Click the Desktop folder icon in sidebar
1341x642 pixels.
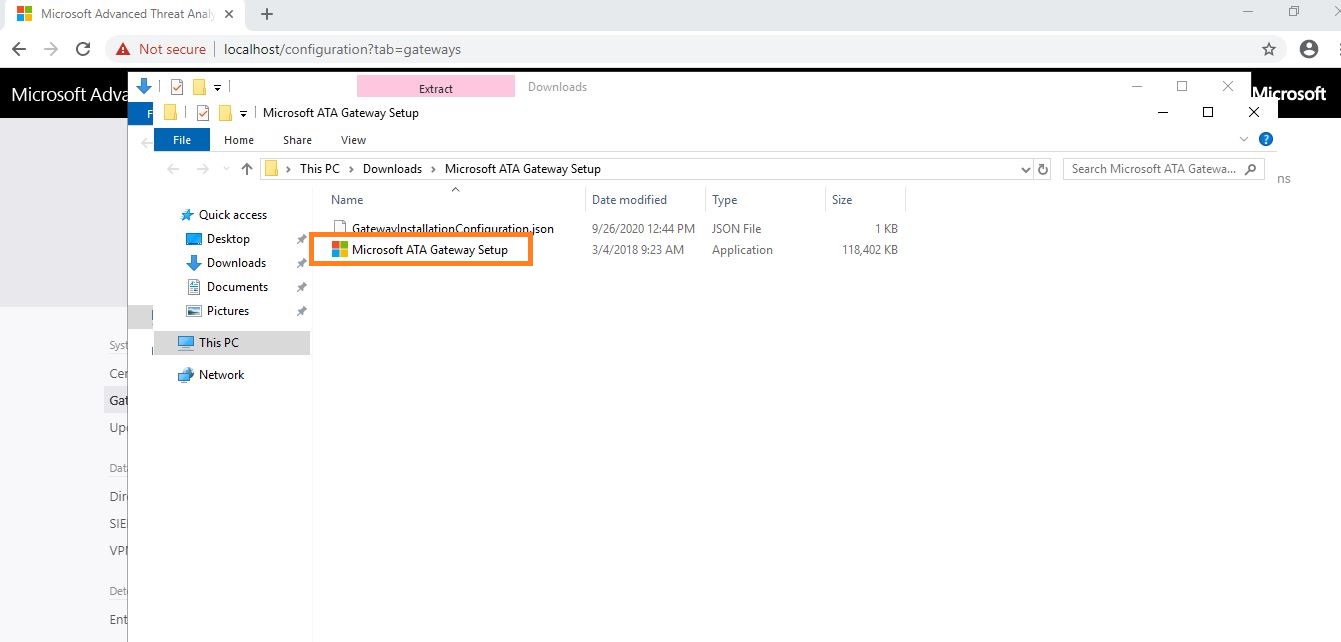pos(194,239)
